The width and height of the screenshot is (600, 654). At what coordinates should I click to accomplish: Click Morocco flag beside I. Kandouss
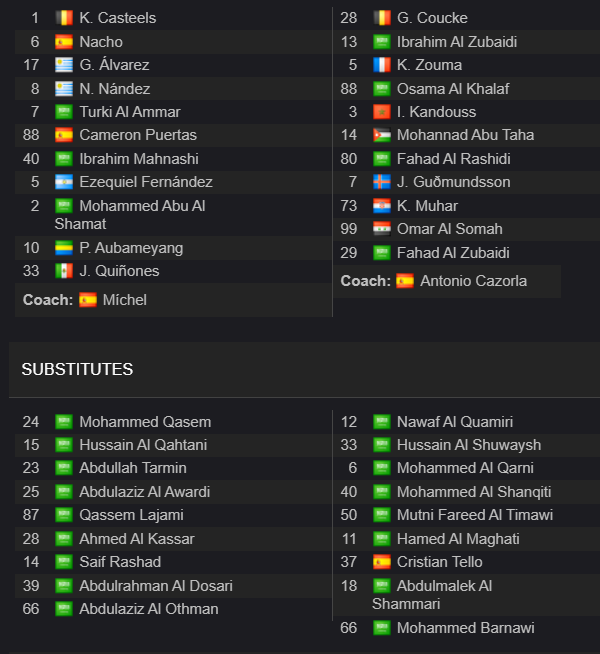[x=382, y=112]
